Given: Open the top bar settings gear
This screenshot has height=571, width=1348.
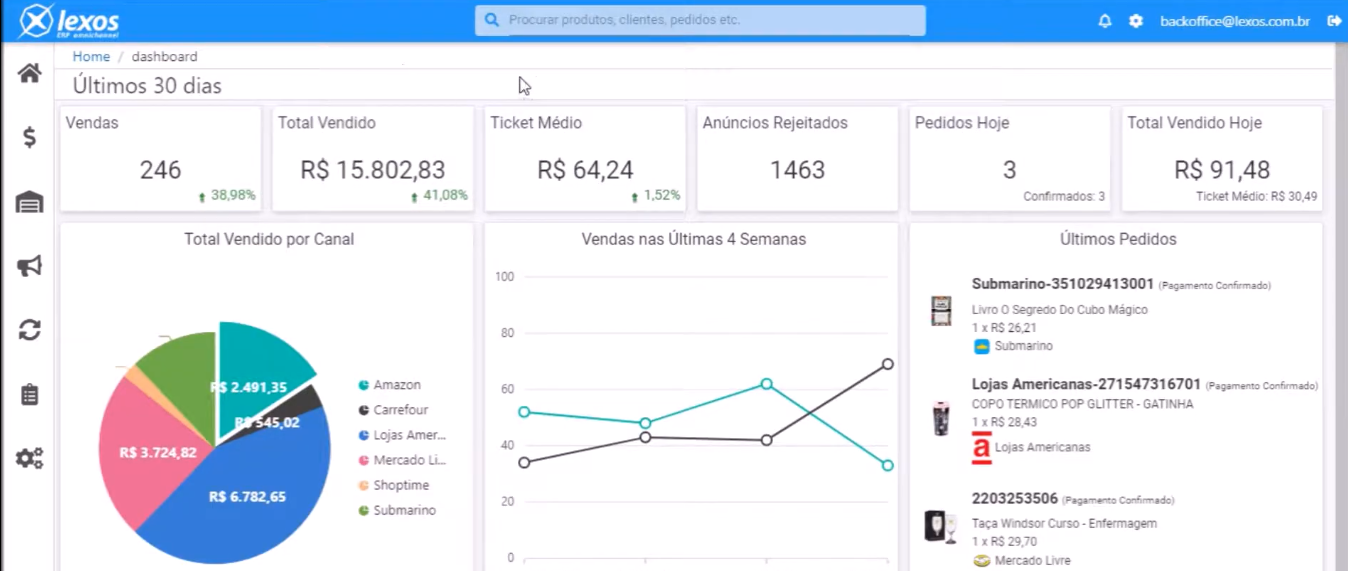Looking at the screenshot, I should tap(1136, 21).
